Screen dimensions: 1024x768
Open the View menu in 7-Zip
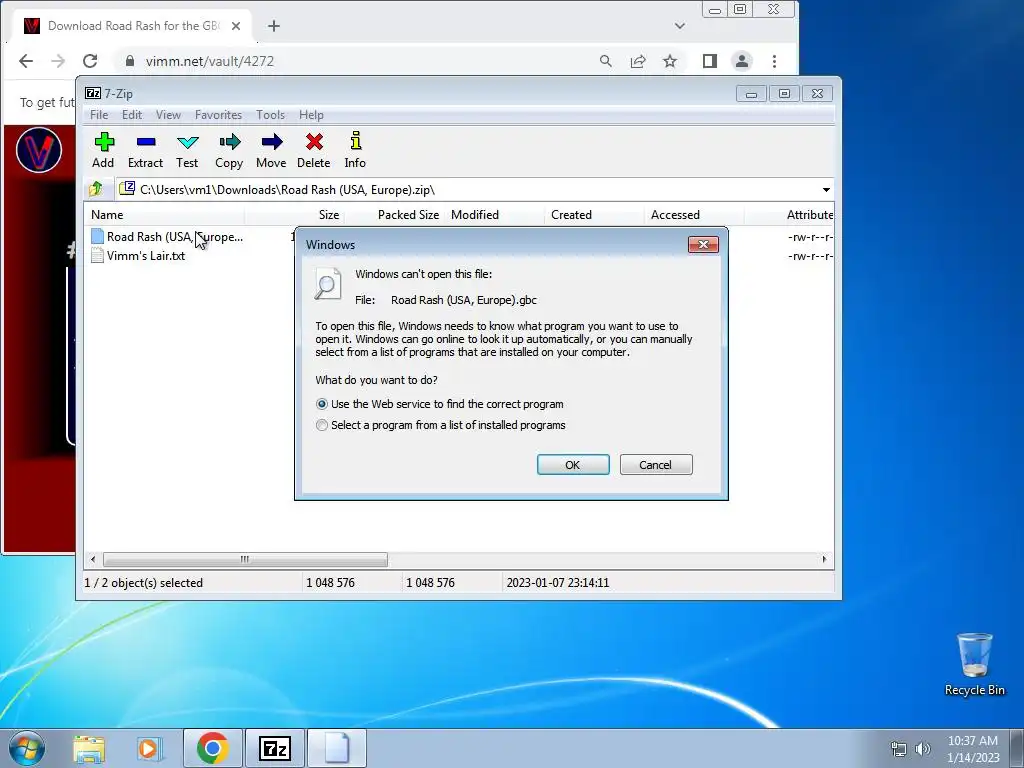coord(168,115)
